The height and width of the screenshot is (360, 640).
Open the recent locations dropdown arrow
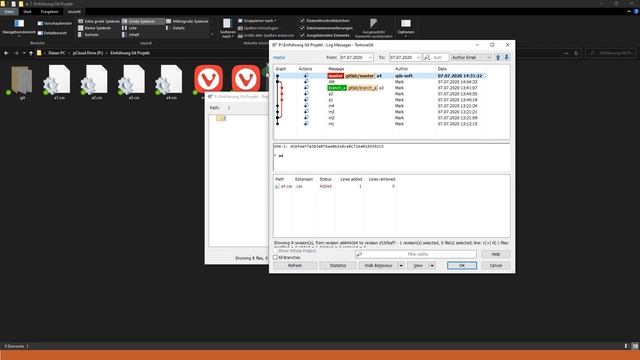24,53
